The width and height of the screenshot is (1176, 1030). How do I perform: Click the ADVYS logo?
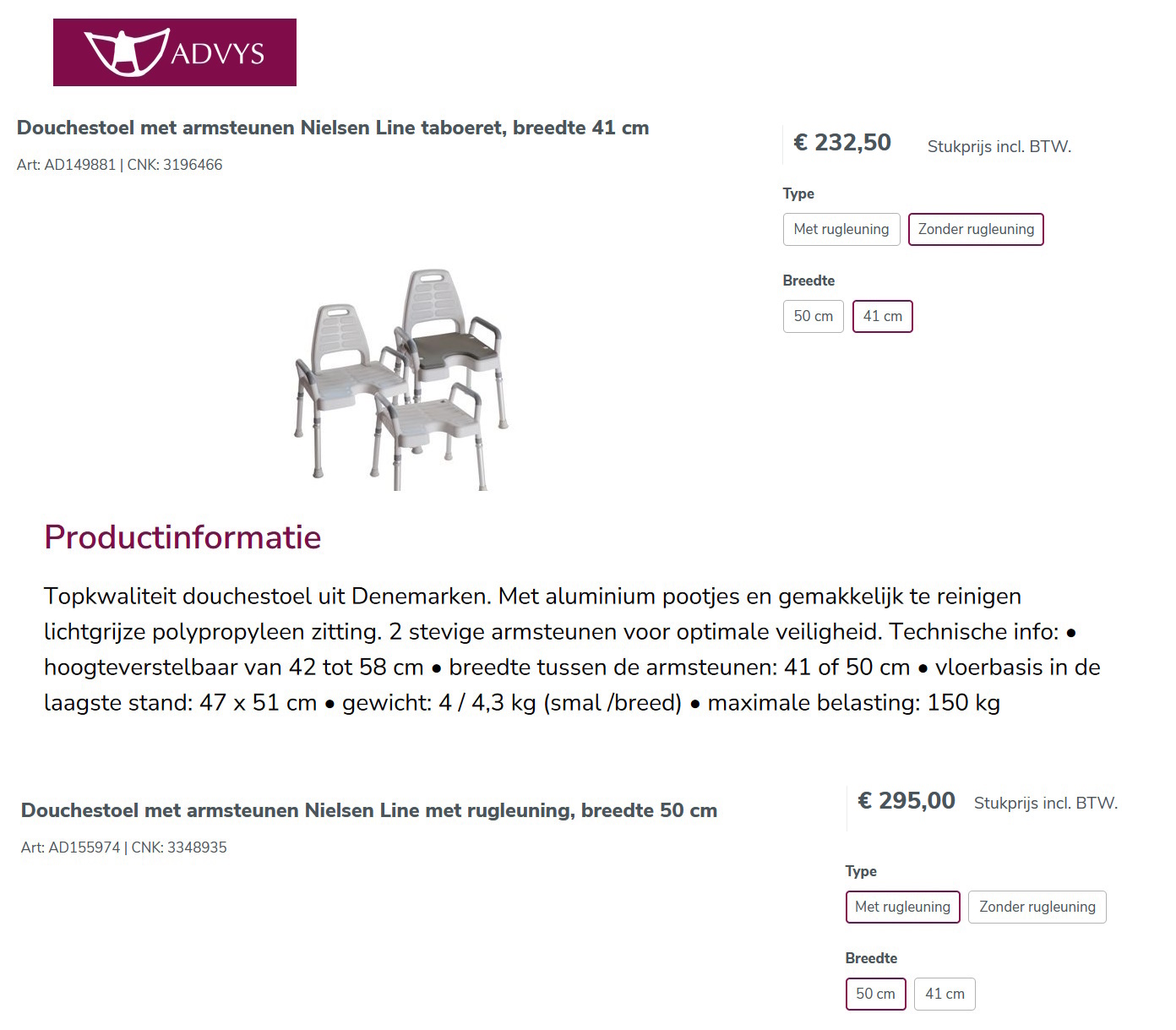point(175,52)
